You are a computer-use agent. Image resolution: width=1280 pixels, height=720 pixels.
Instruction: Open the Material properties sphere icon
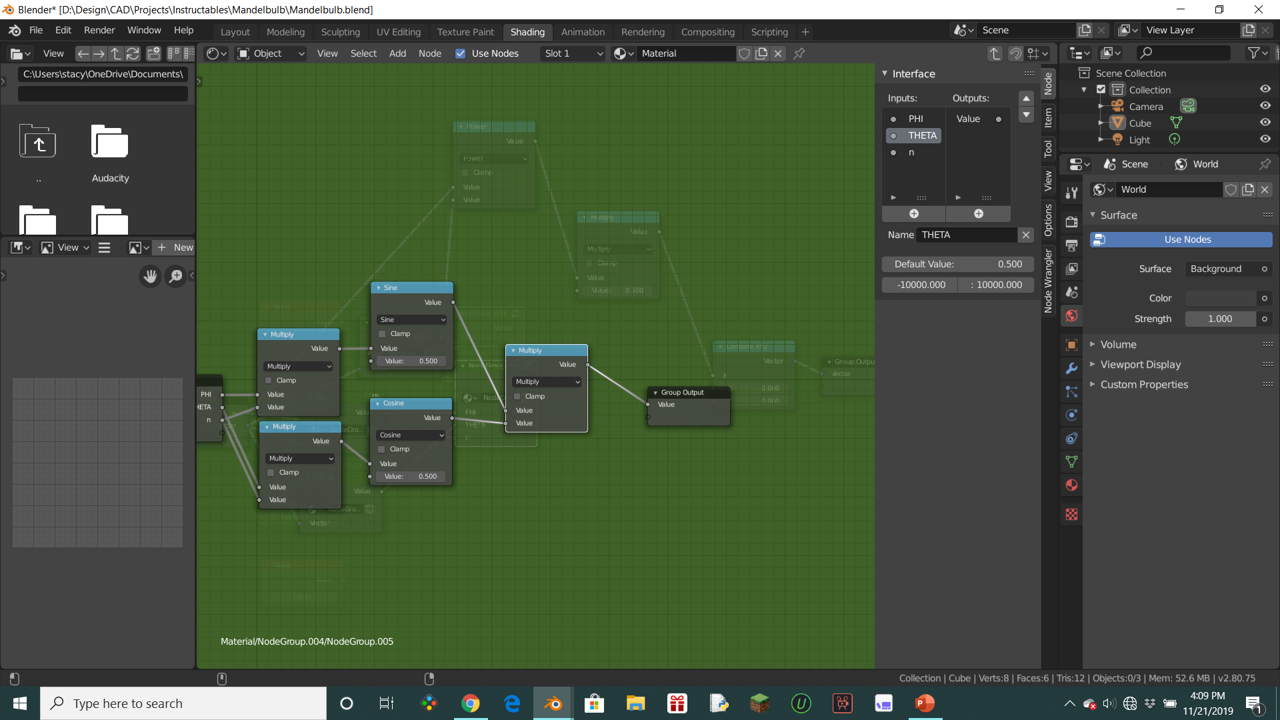[1072, 486]
